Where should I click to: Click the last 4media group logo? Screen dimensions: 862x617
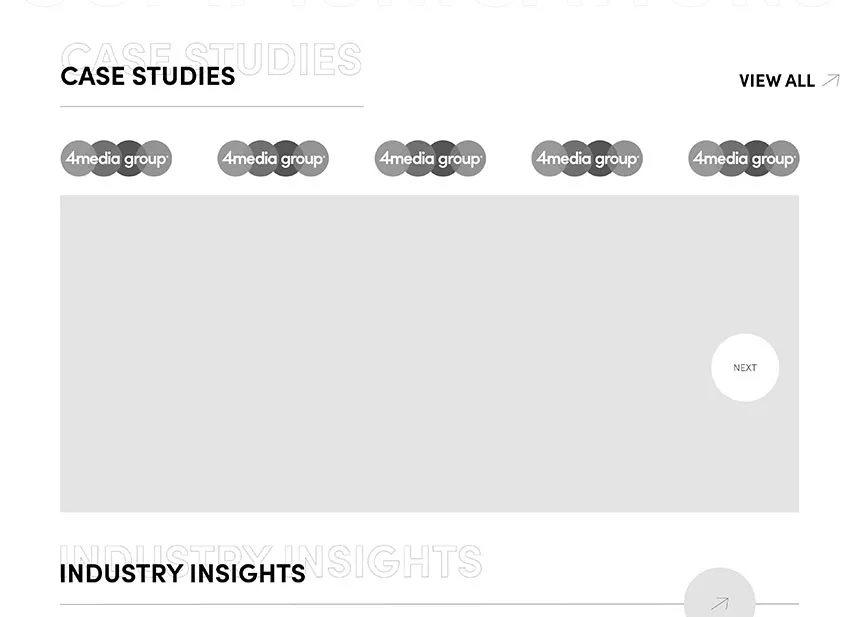coord(744,159)
